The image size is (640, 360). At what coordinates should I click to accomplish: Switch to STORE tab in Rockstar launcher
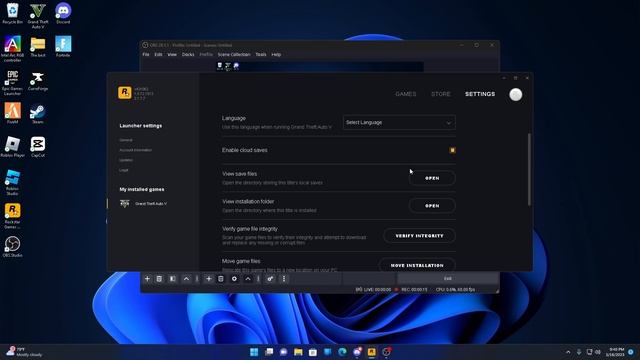pyautogui.click(x=441, y=94)
